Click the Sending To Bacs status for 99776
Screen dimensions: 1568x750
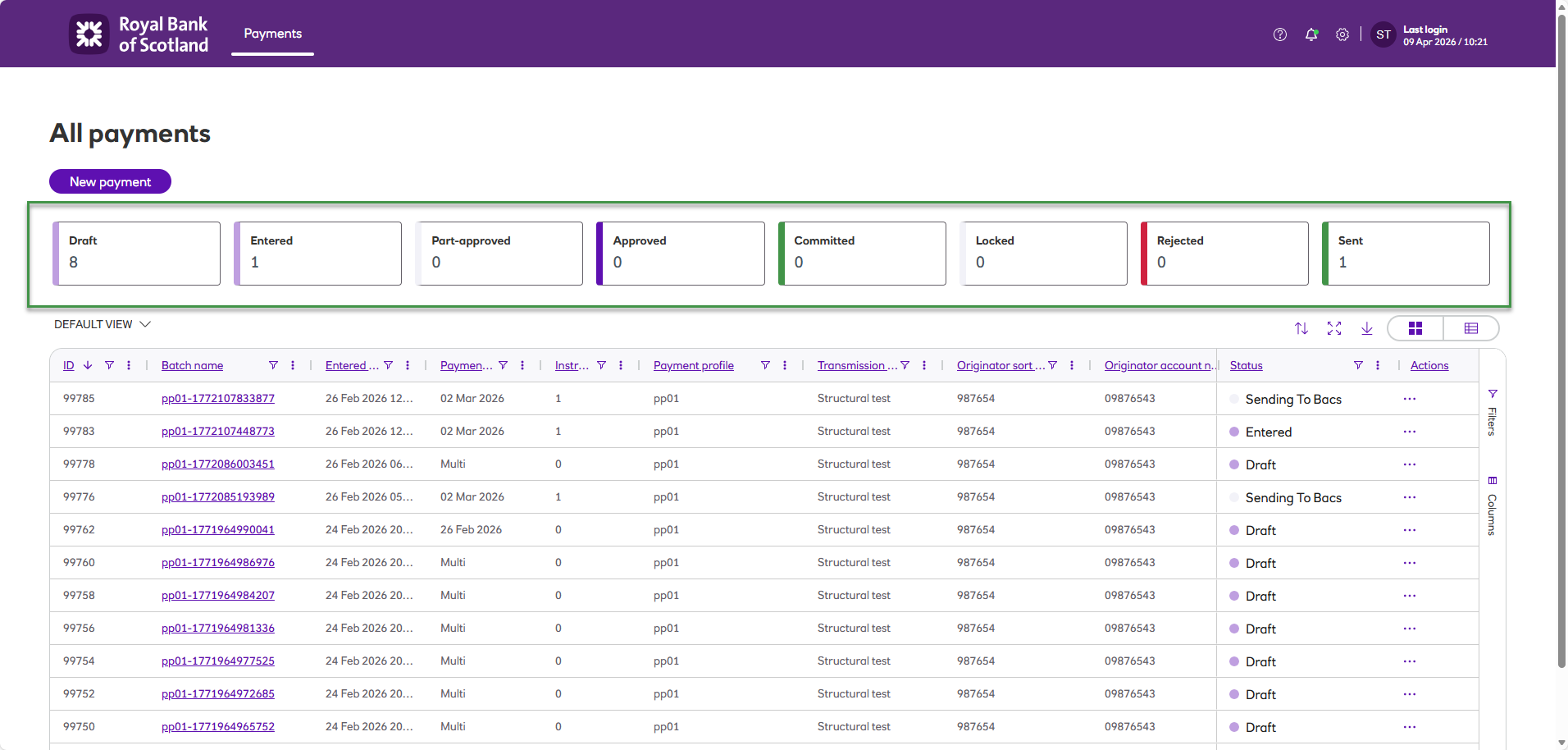[x=1293, y=498]
